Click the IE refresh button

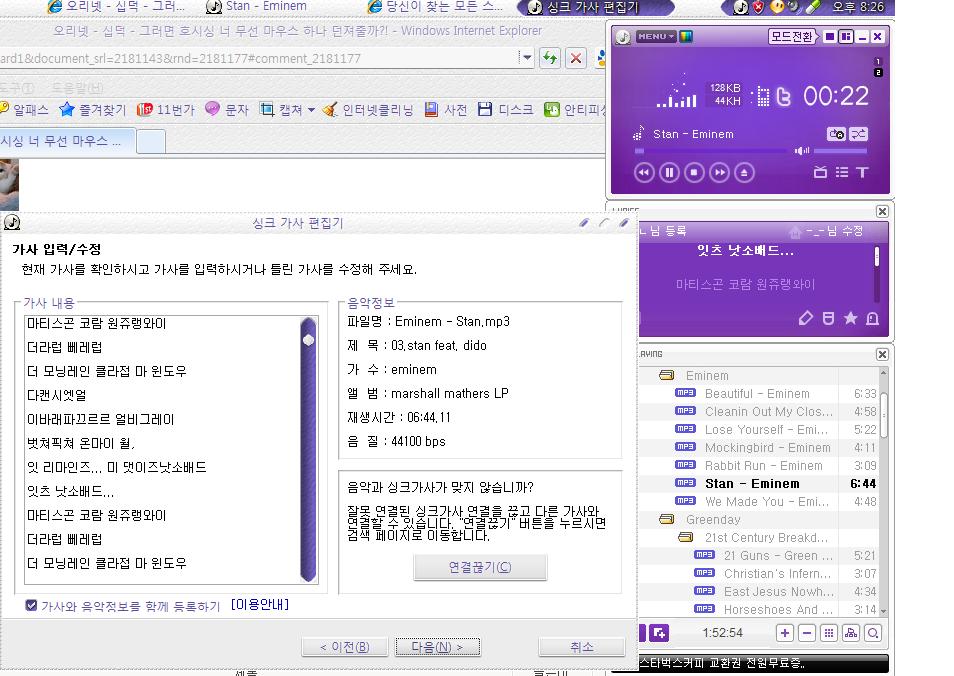point(550,58)
